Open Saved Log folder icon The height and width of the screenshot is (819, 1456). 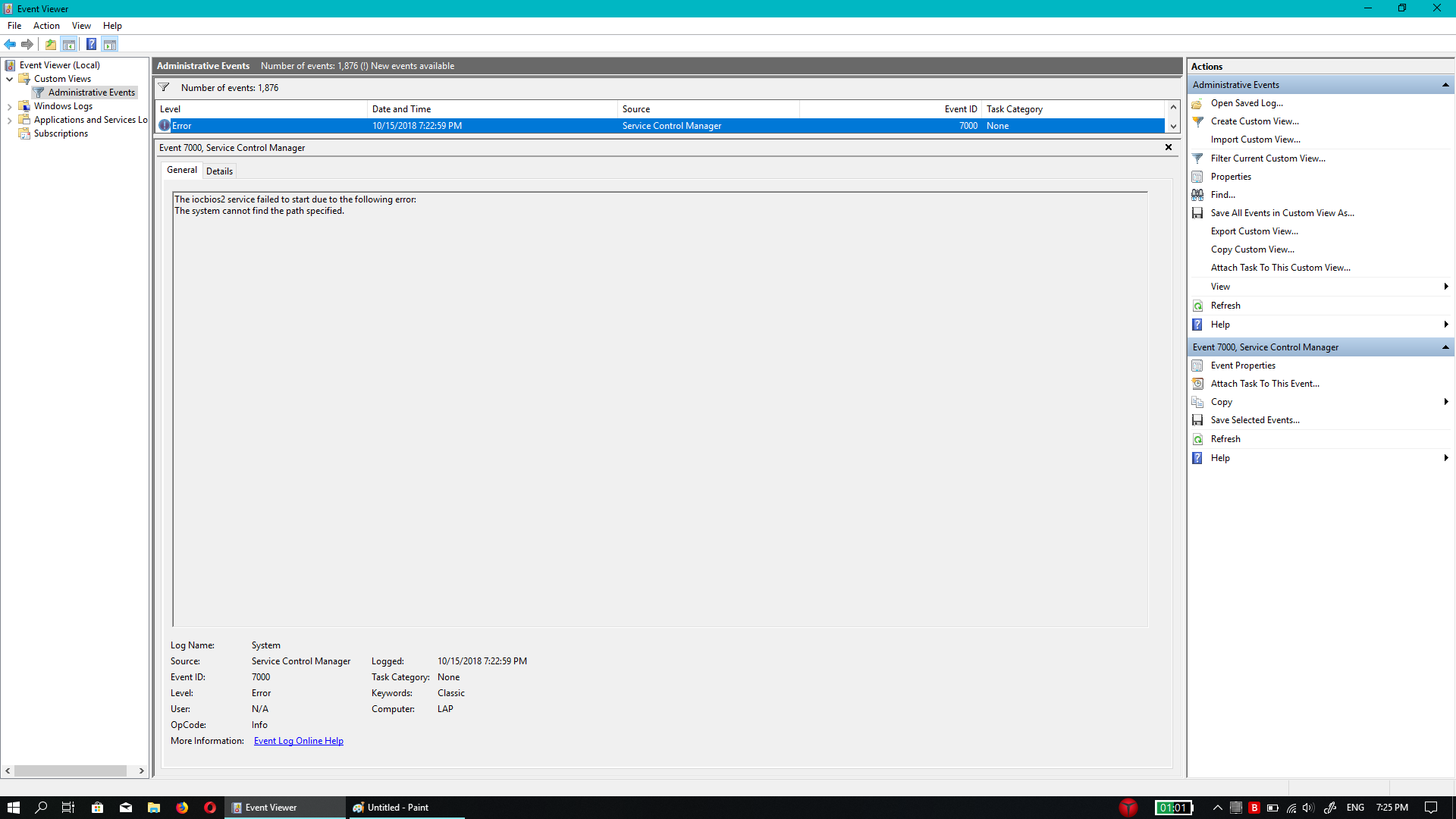click(1197, 103)
